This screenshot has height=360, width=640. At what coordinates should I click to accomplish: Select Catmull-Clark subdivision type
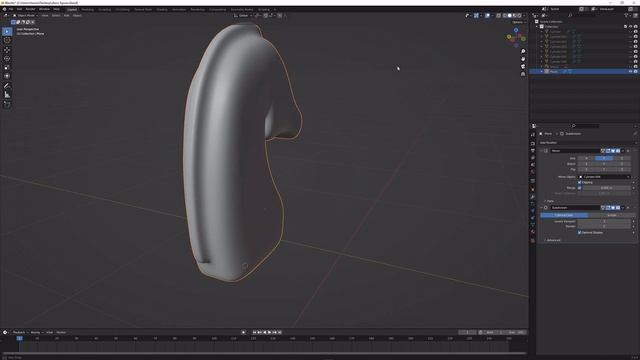(564, 215)
